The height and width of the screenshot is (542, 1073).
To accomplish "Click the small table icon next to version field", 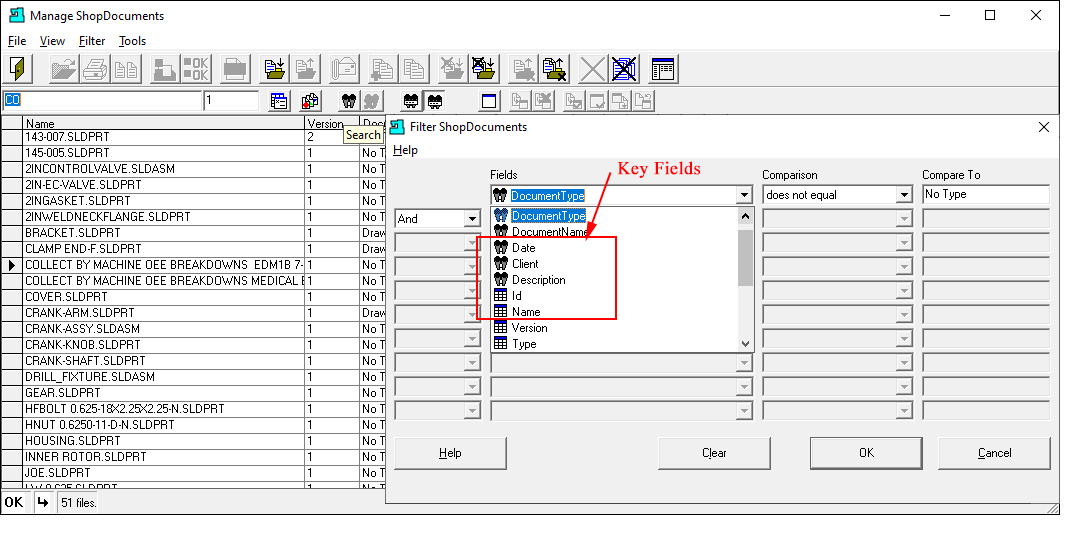I will pyautogui.click(x=279, y=101).
